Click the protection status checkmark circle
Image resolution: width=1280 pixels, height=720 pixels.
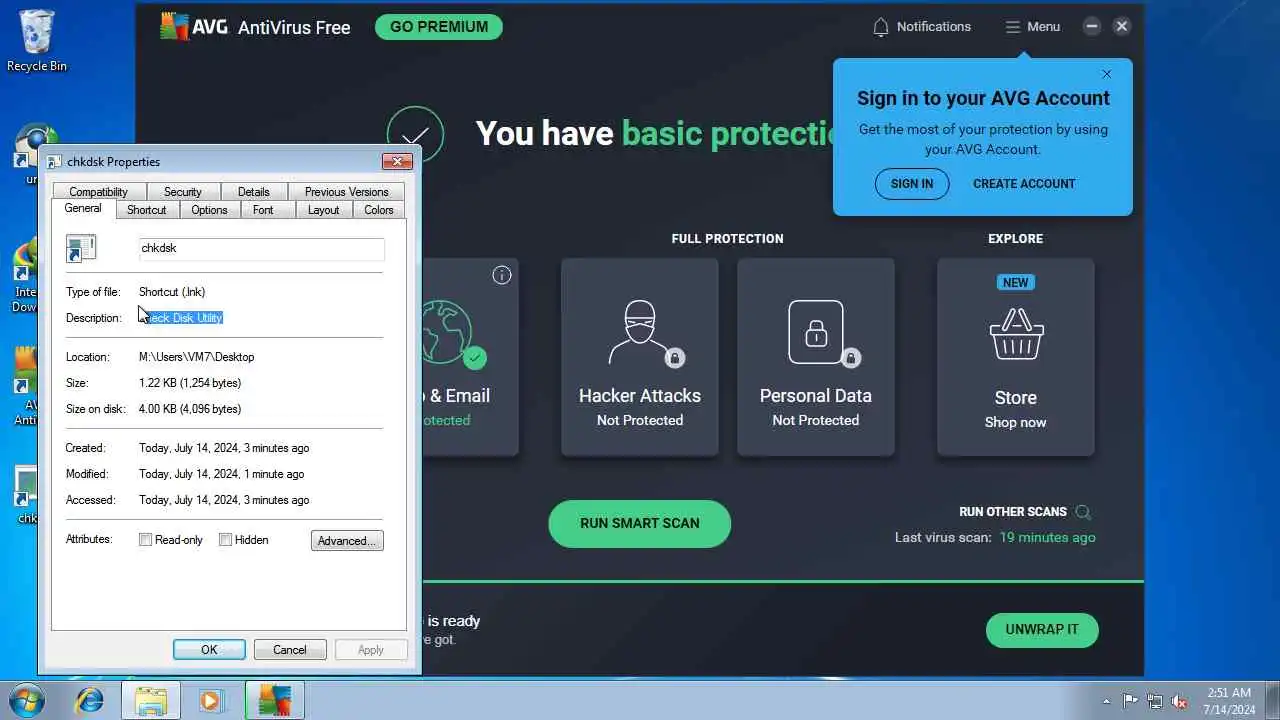(x=415, y=135)
